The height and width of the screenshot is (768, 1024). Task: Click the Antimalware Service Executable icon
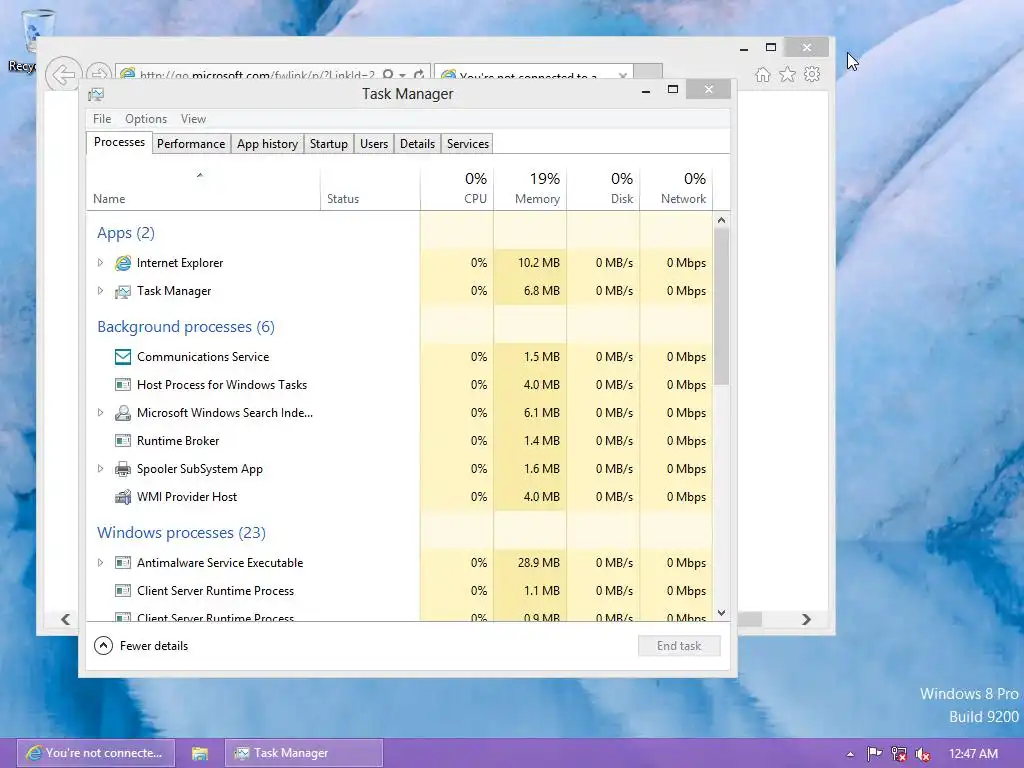tap(123, 562)
